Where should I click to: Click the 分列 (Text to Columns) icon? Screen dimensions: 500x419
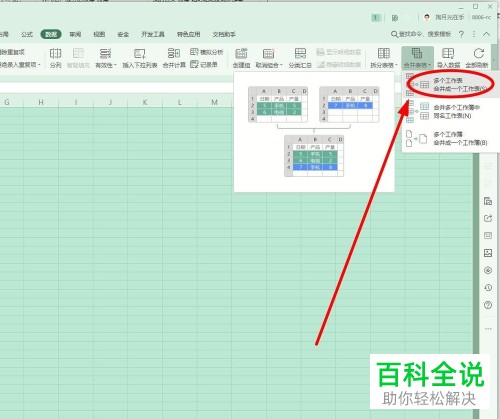[55, 53]
